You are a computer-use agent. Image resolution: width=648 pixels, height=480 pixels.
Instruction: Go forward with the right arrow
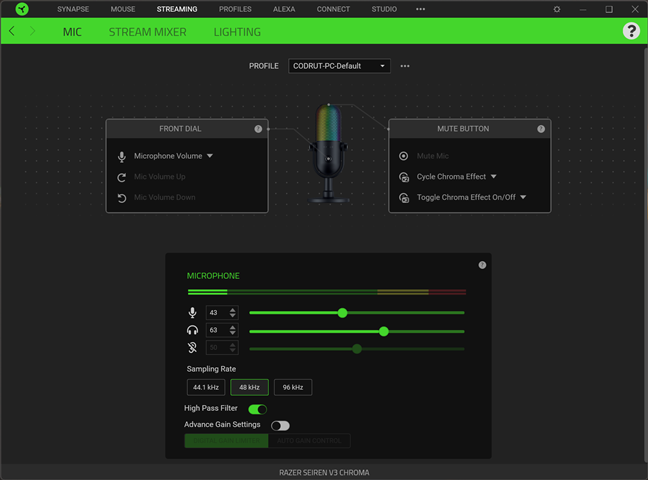32,31
